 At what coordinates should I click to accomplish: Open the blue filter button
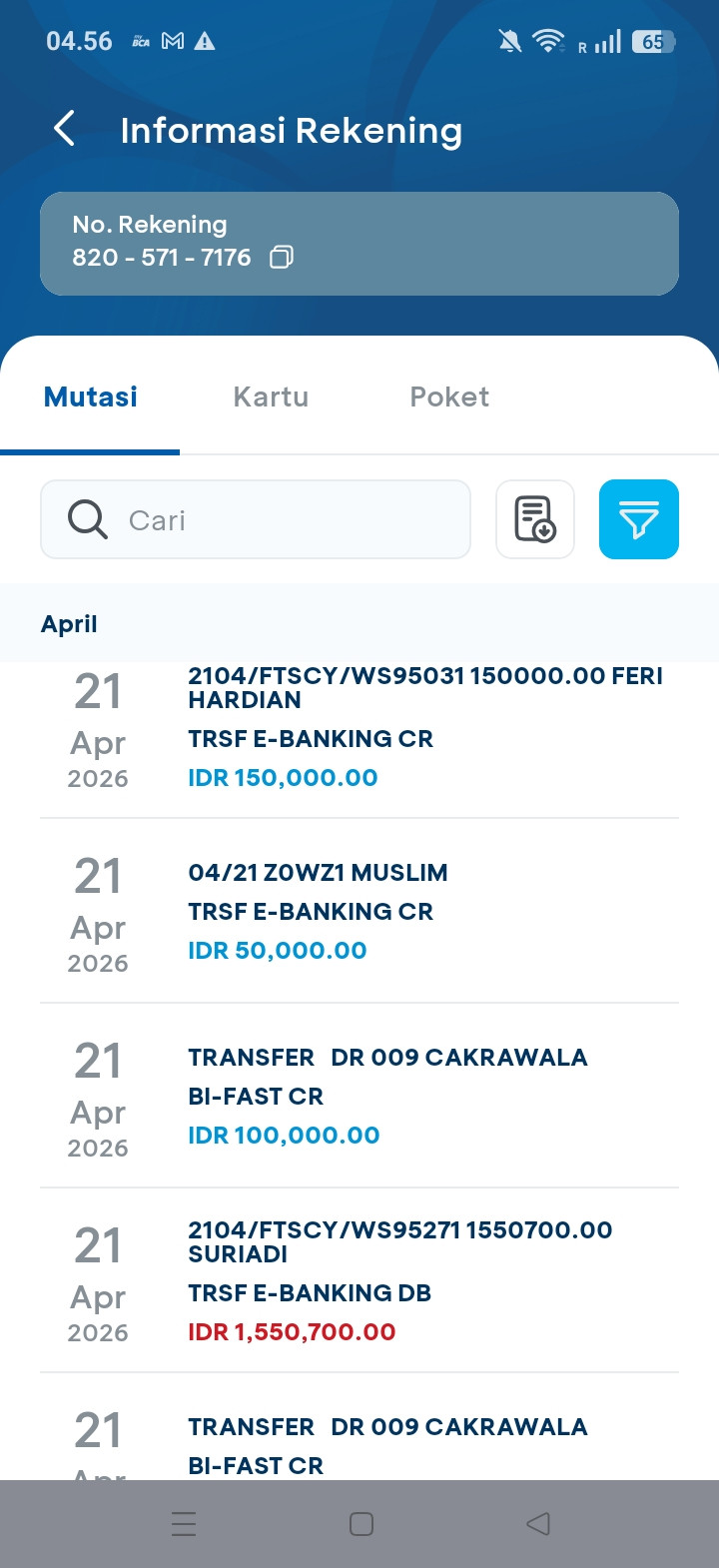pyautogui.click(x=639, y=519)
